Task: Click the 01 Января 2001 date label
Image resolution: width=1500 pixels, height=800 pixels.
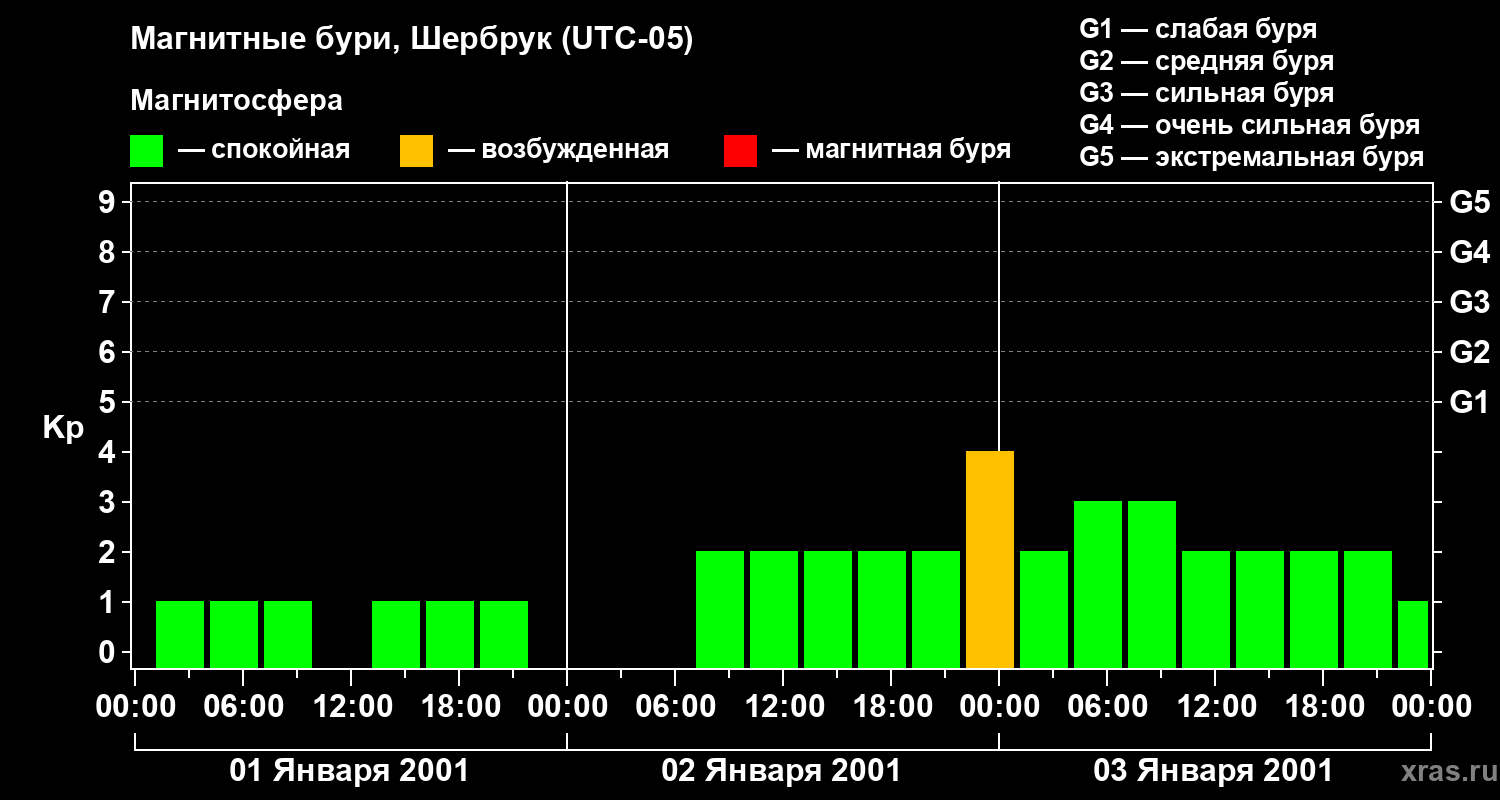Action: [349, 771]
